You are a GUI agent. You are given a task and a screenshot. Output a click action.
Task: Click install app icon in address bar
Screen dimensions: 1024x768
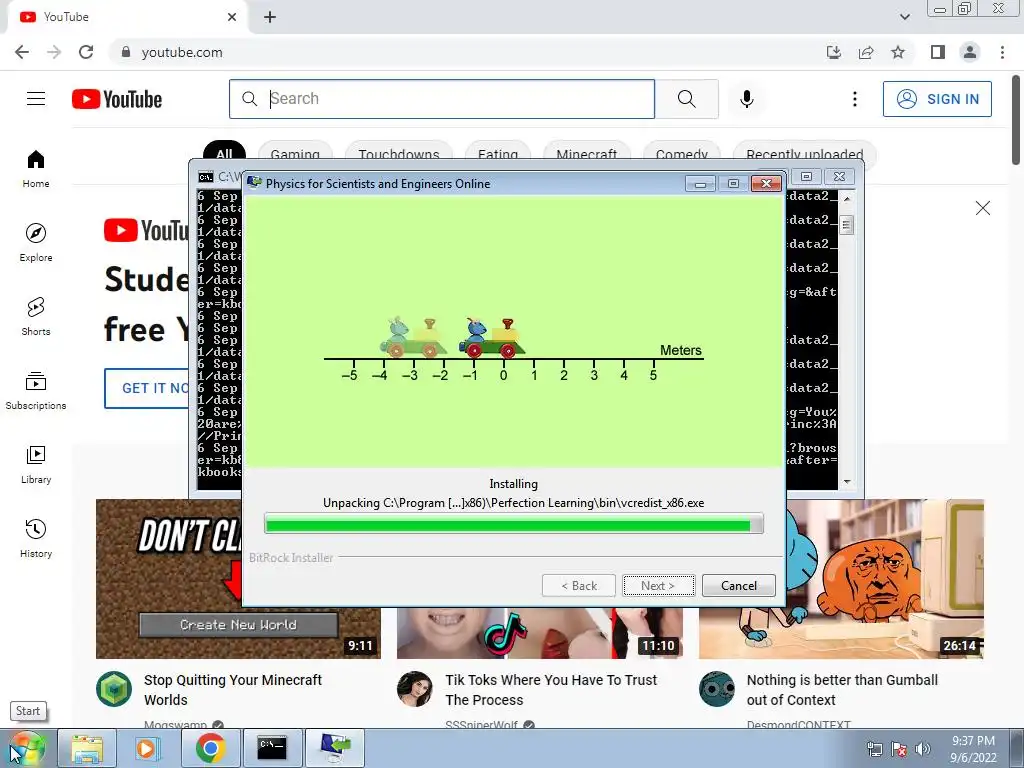pos(833,52)
